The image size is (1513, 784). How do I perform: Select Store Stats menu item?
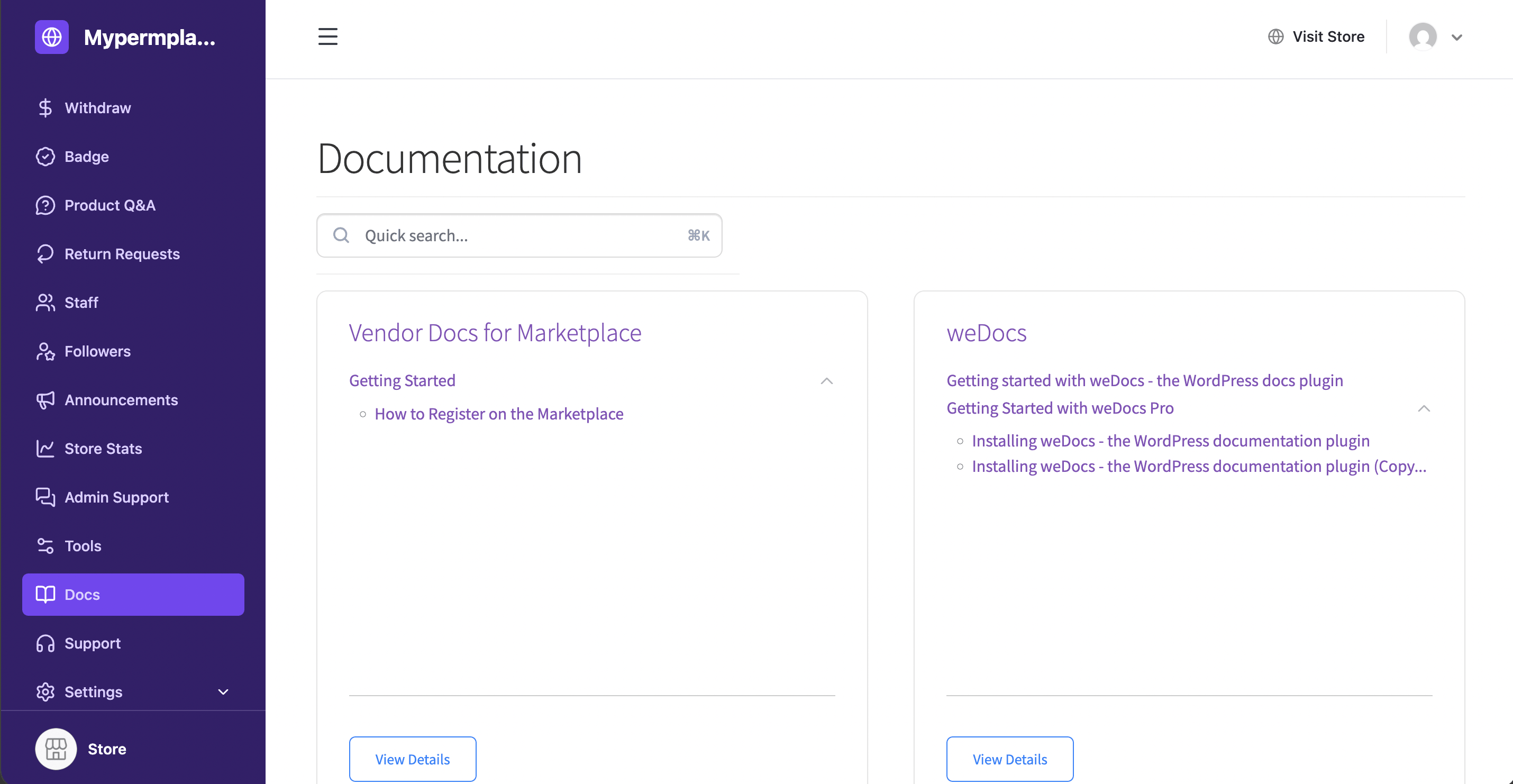click(133, 449)
